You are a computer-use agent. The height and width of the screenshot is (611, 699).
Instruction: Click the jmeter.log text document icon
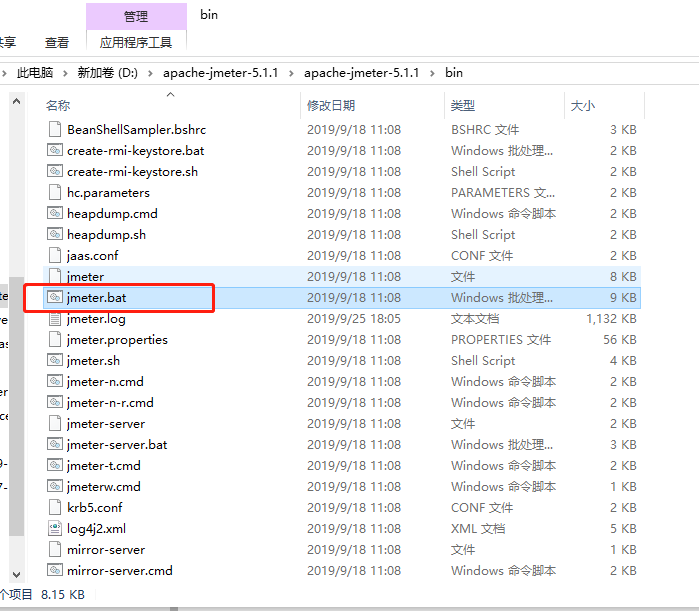point(55,318)
